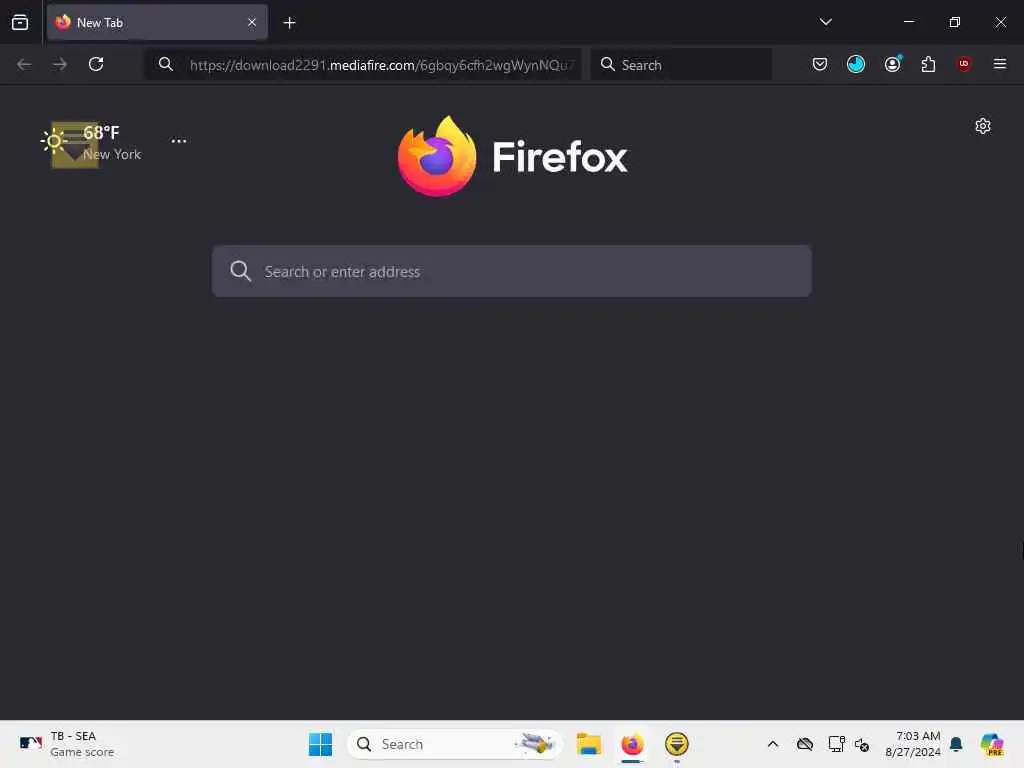Screen dimensions: 1024x768
Task: Open the uBlock Origin extension
Action: (964, 63)
